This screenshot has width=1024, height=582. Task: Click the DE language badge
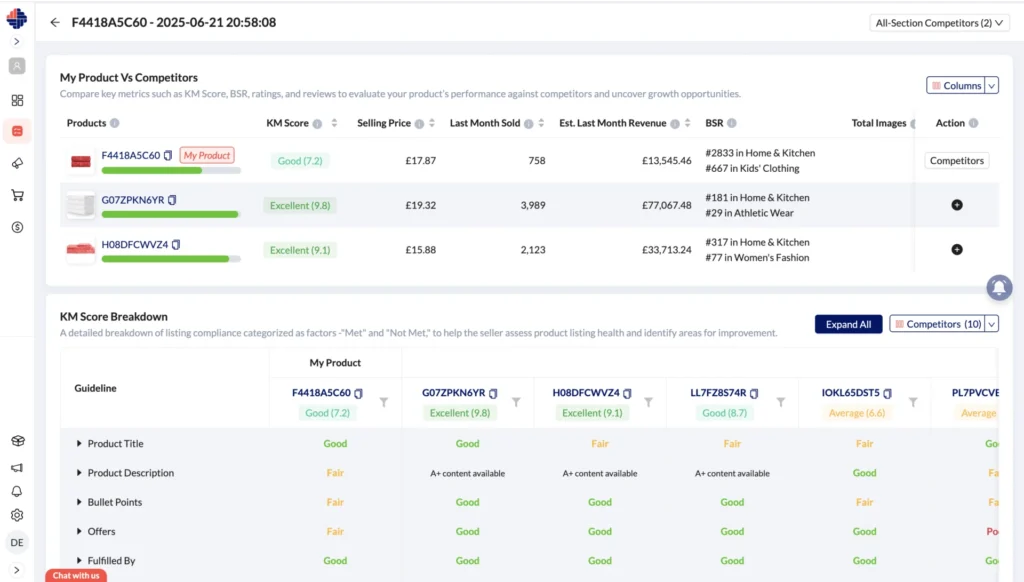(17, 542)
